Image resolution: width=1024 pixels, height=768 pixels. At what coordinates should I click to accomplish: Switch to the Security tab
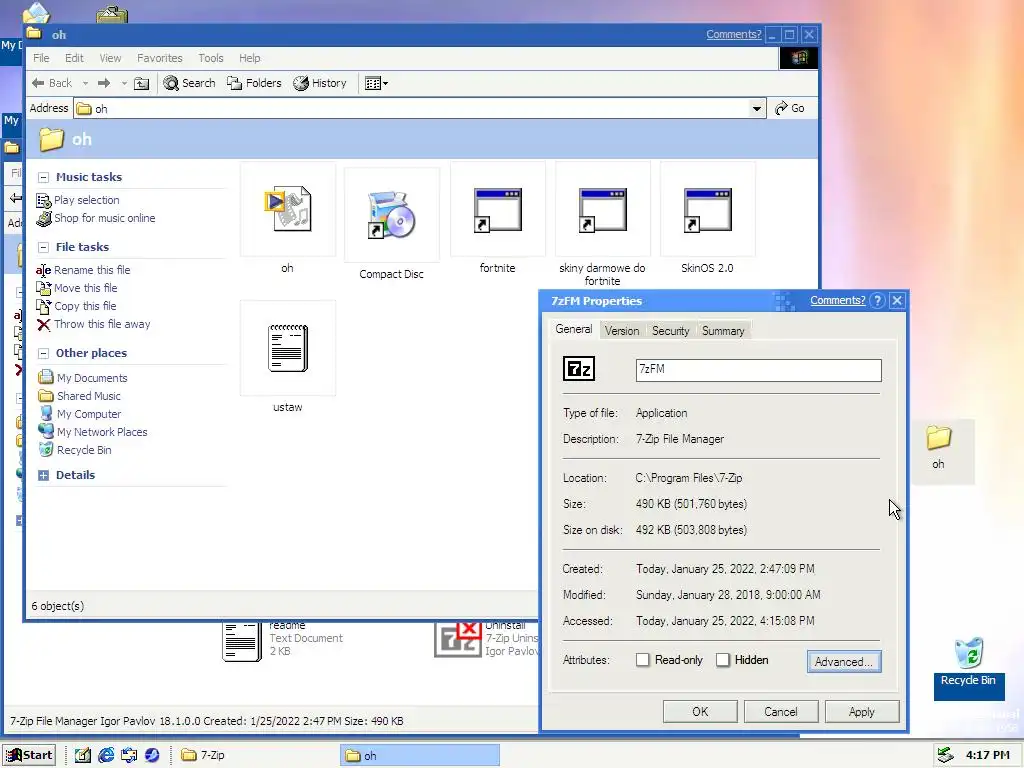click(x=670, y=331)
